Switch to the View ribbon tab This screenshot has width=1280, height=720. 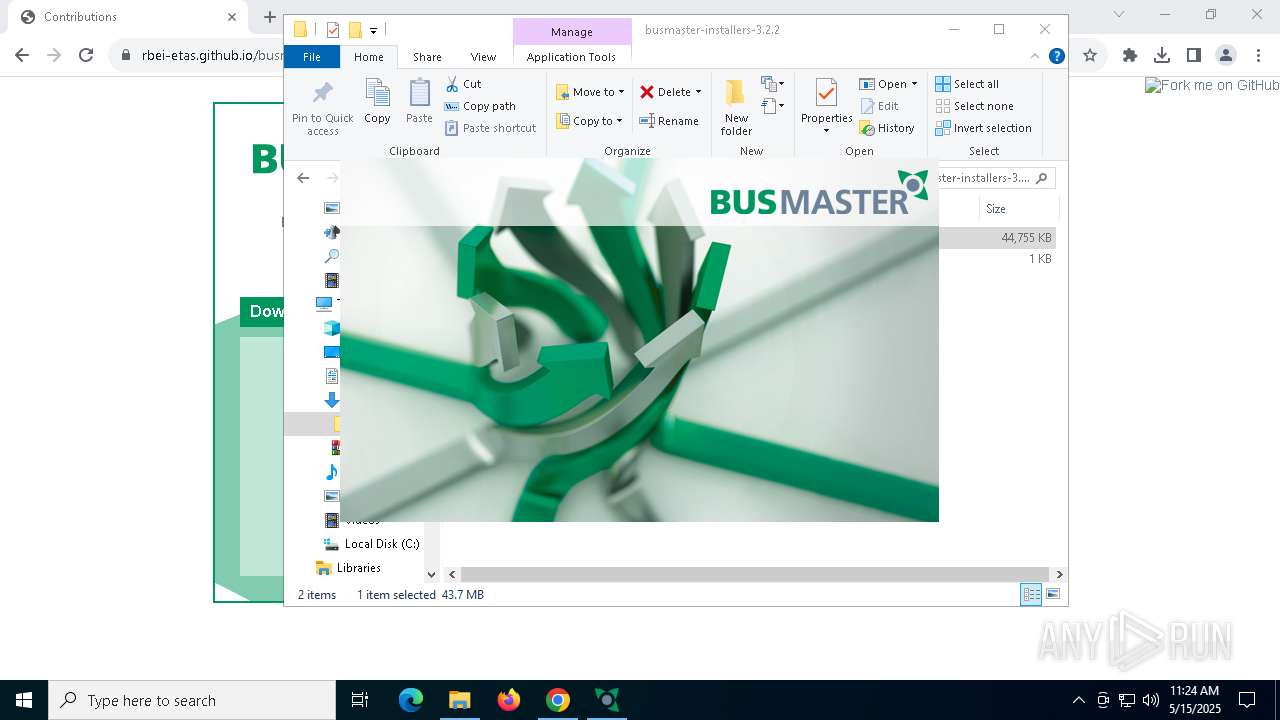coord(483,57)
